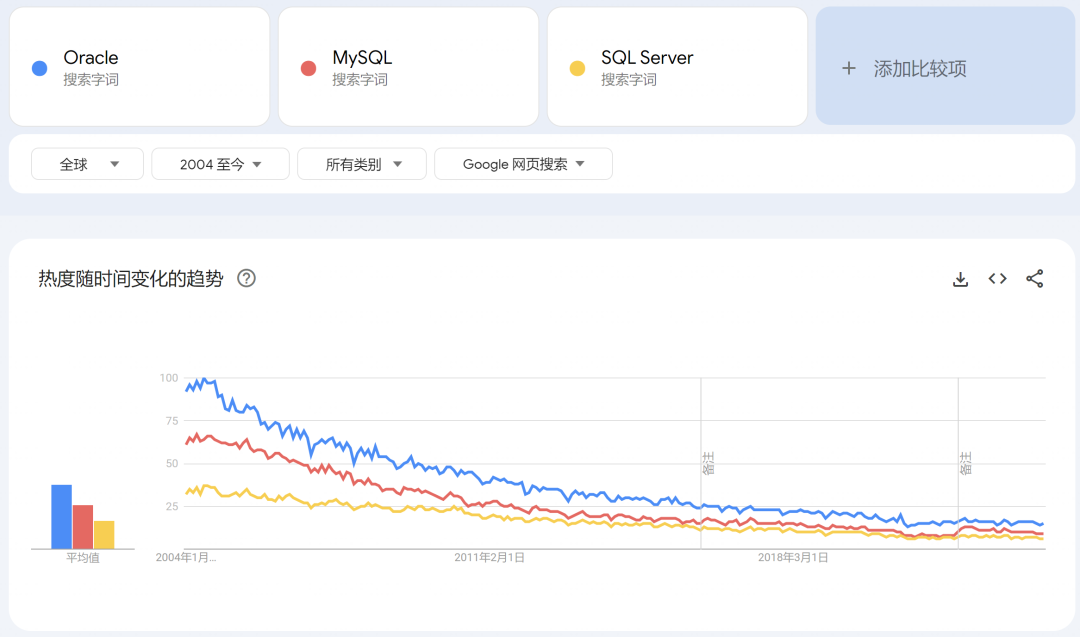Expand the Google 网页搜索 search type dropdown
The width and height of the screenshot is (1080, 637).
point(523,164)
